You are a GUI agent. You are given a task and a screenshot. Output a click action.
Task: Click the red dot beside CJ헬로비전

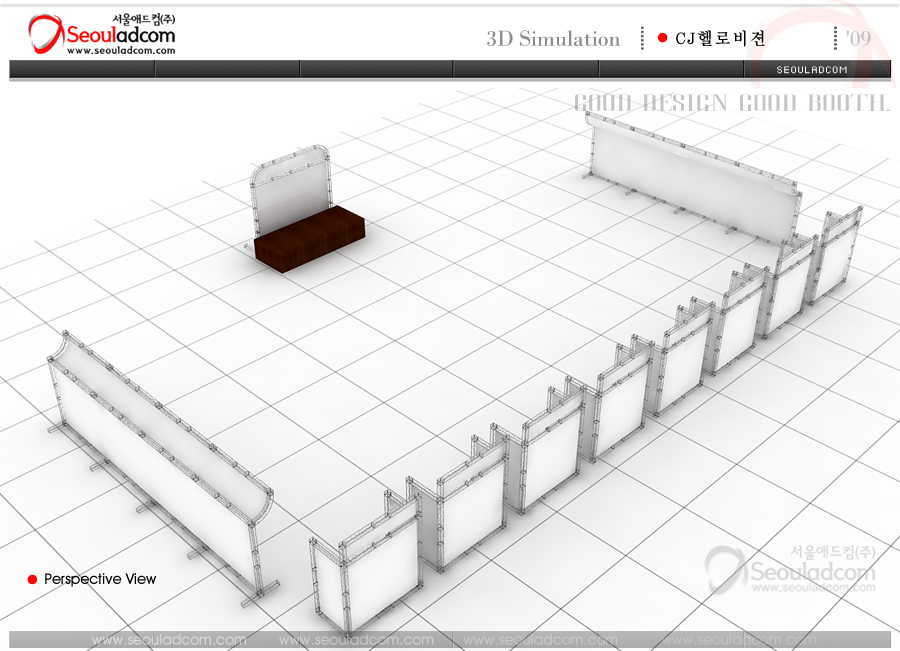click(662, 38)
